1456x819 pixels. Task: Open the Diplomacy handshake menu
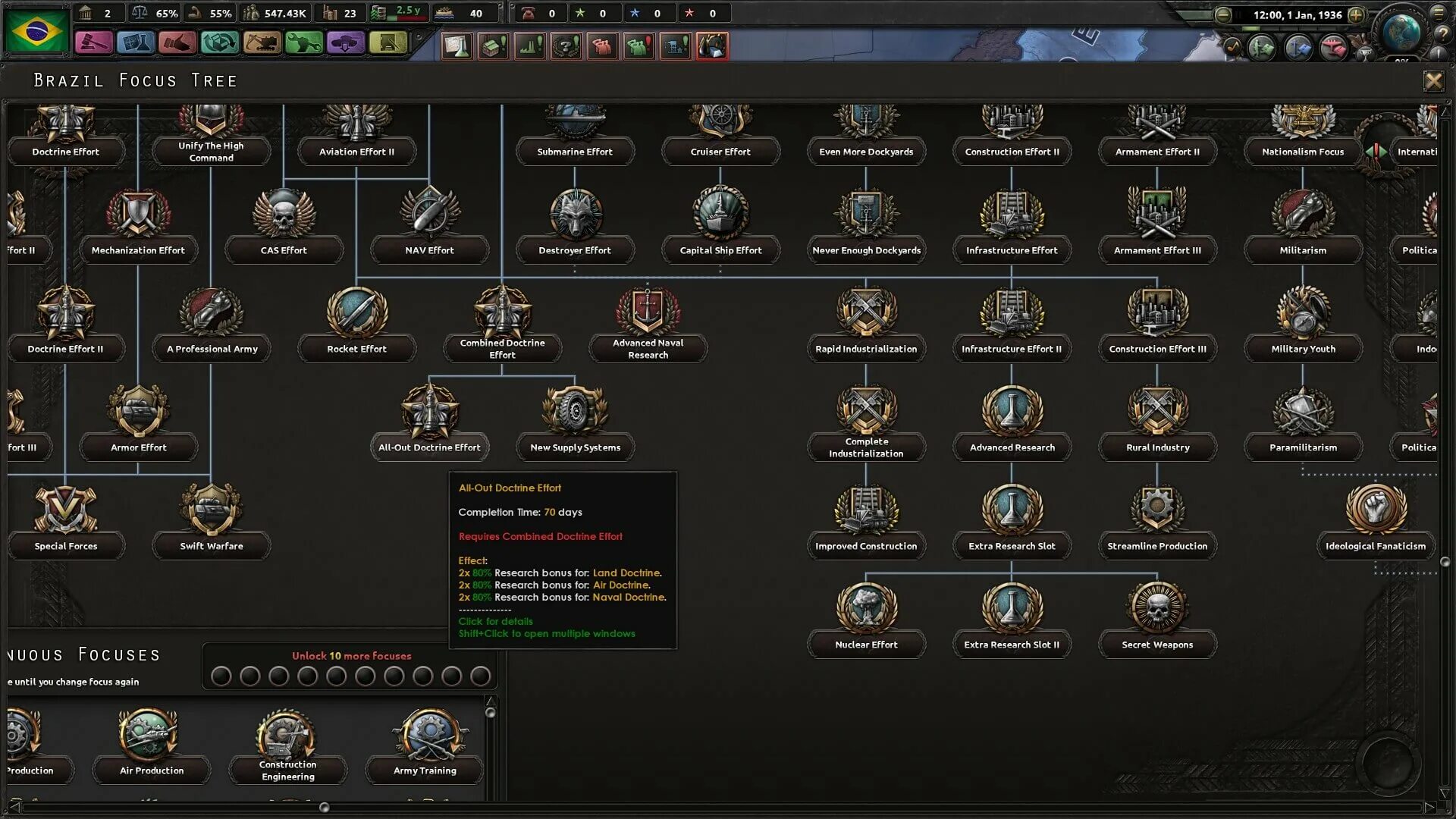click(177, 43)
